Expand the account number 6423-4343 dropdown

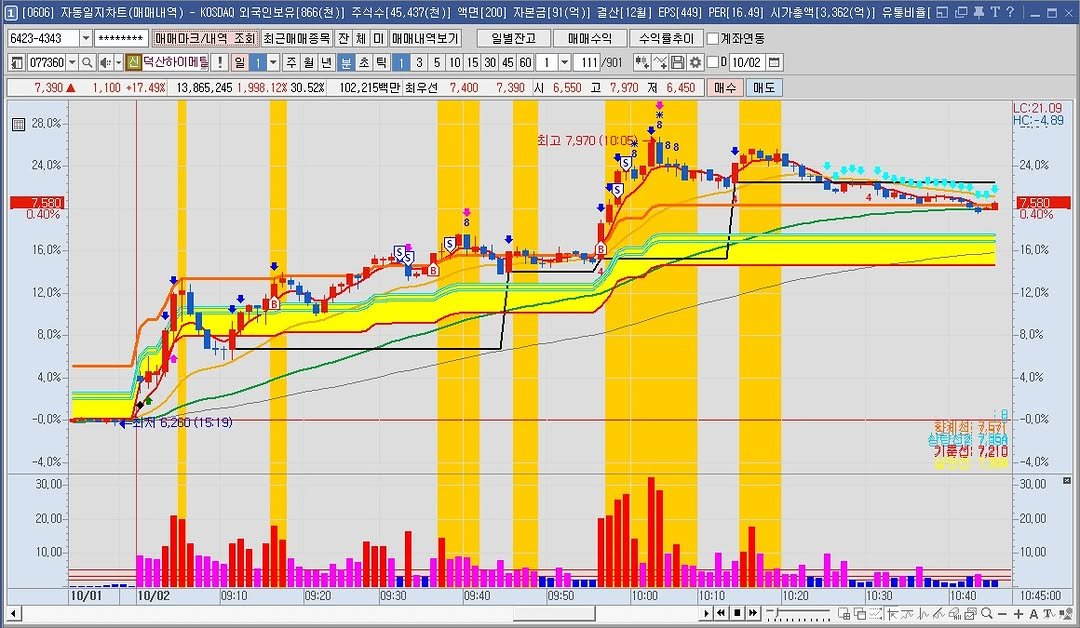coord(85,38)
